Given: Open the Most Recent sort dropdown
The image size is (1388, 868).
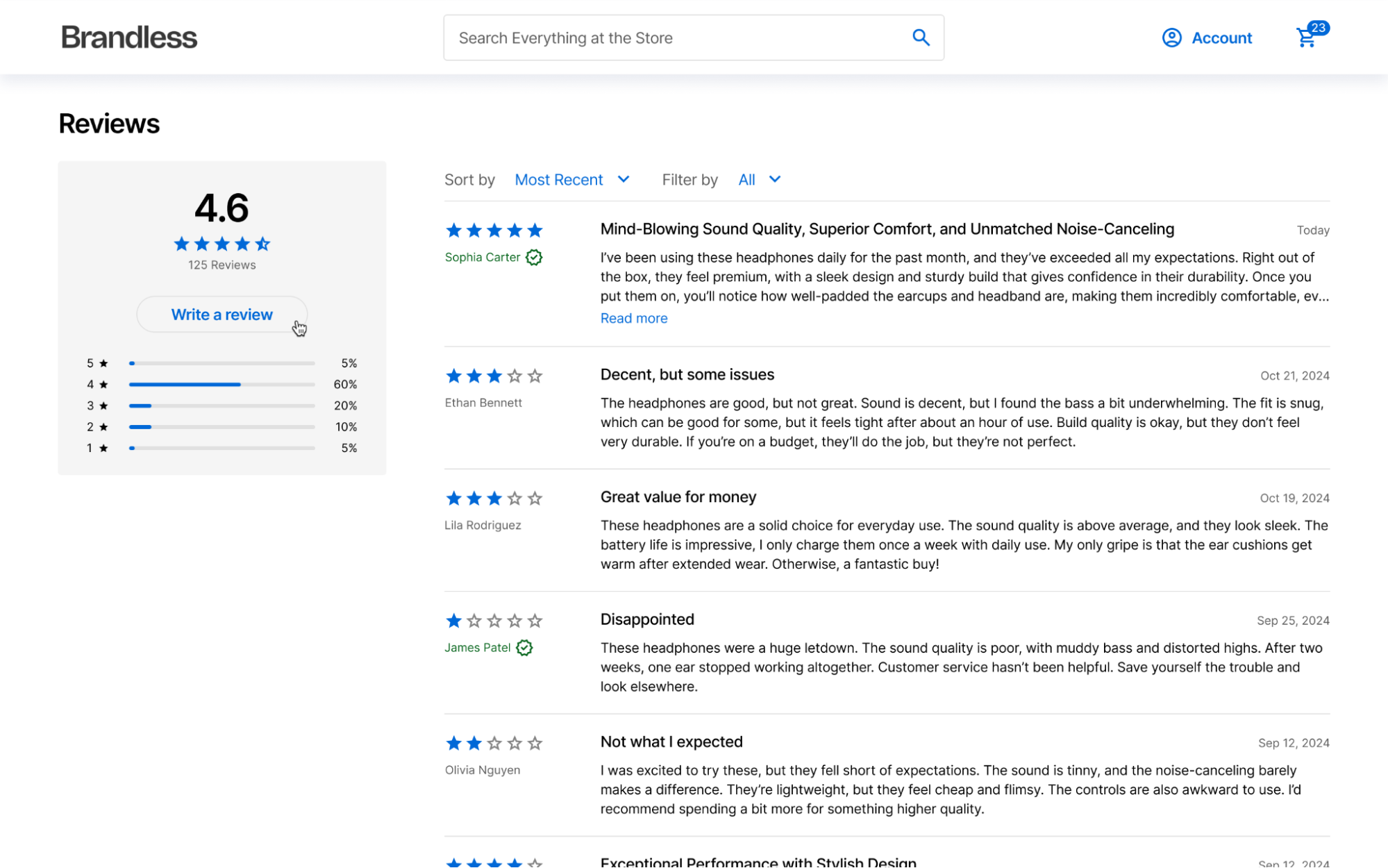Looking at the screenshot, I should 559,180.
